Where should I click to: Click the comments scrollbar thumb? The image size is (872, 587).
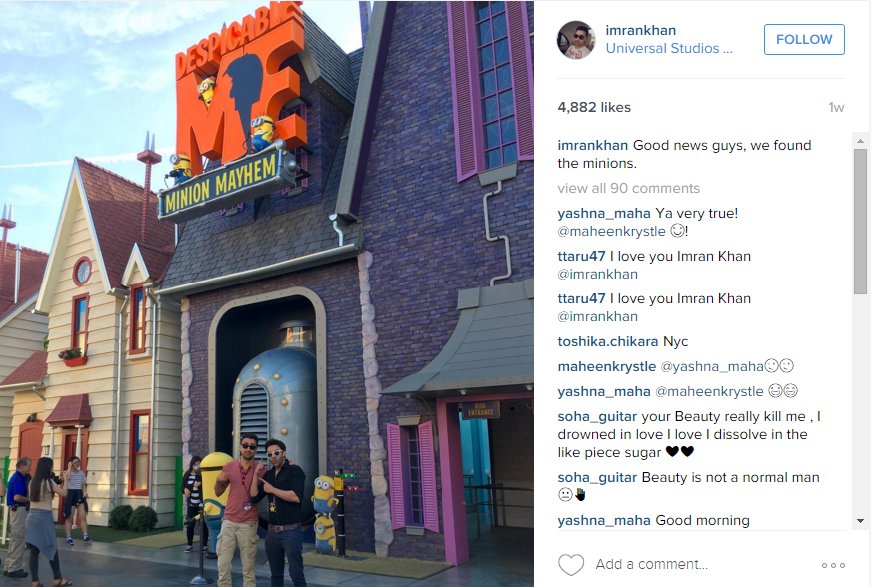tap(860, 221)
